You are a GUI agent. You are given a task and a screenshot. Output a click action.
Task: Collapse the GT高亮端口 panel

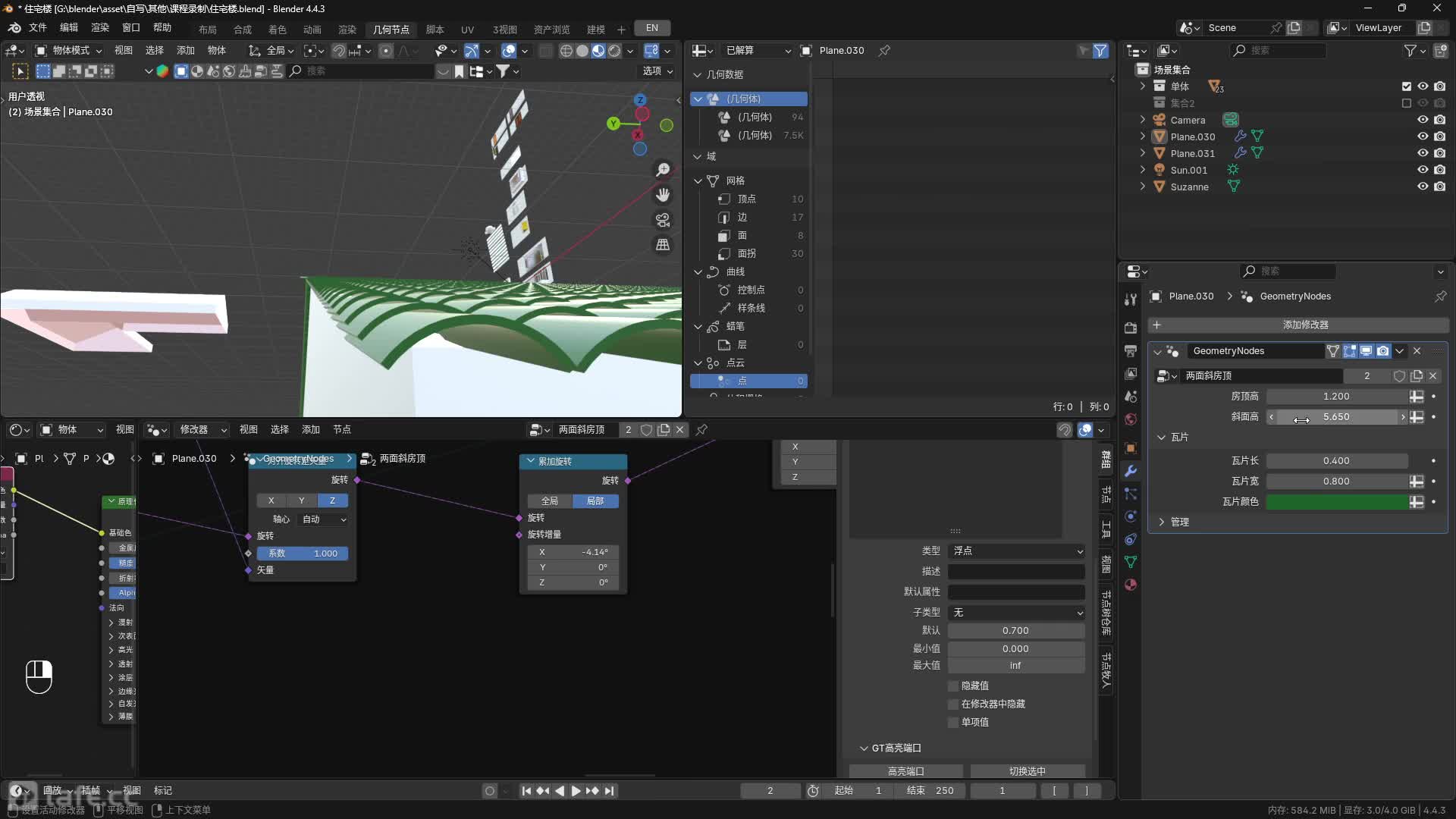click(x=863, y=748)
